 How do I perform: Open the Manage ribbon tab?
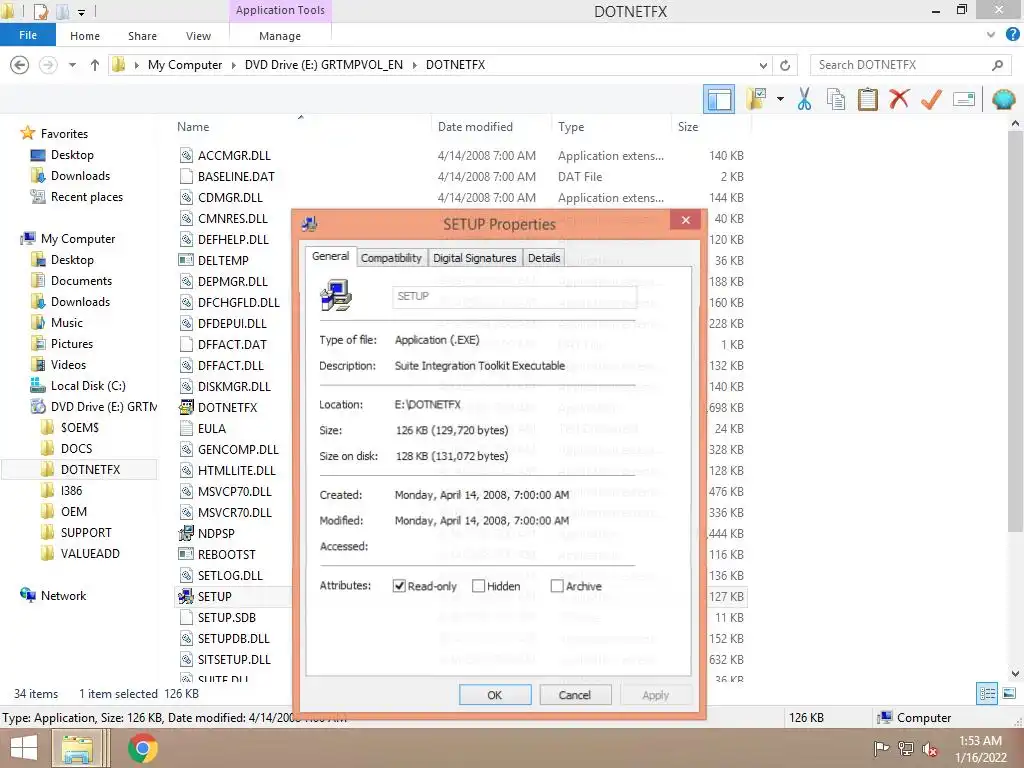[x=280, y=36]
